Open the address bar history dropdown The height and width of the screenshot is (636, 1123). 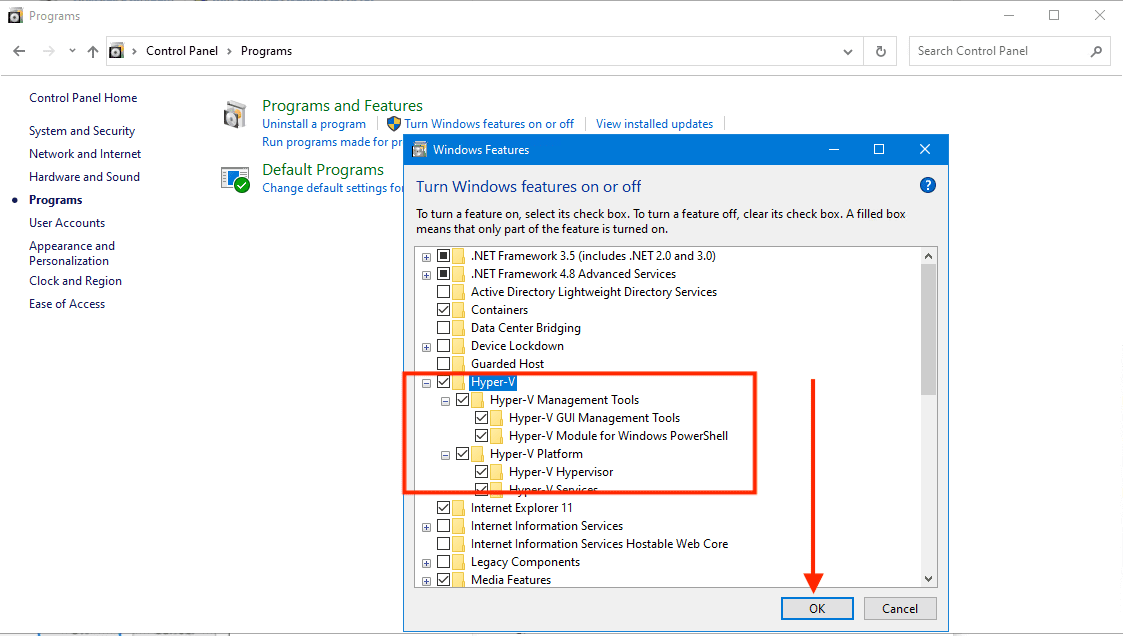click(x=849, y=51)
